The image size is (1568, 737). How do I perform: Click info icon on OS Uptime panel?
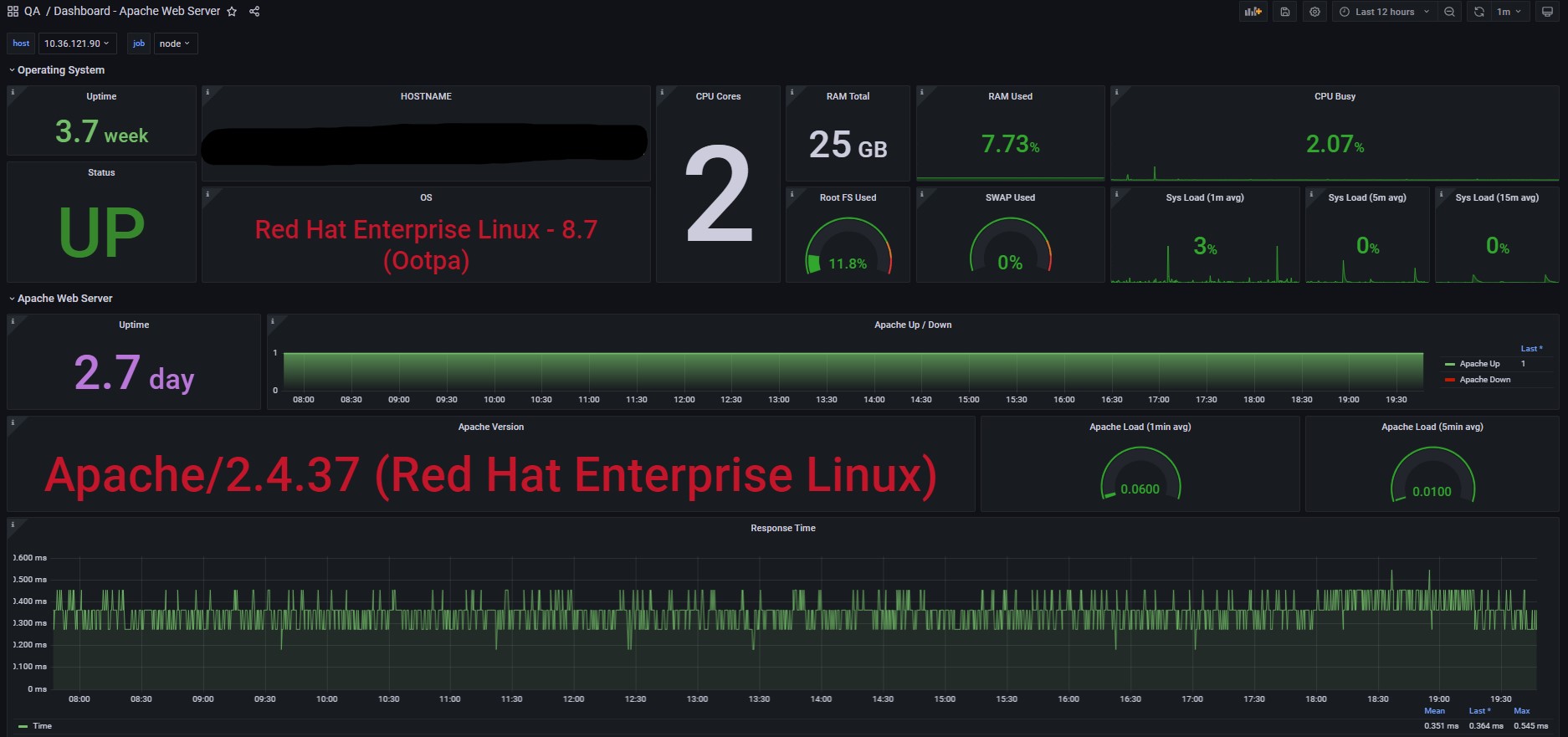(x=13, y=92)
